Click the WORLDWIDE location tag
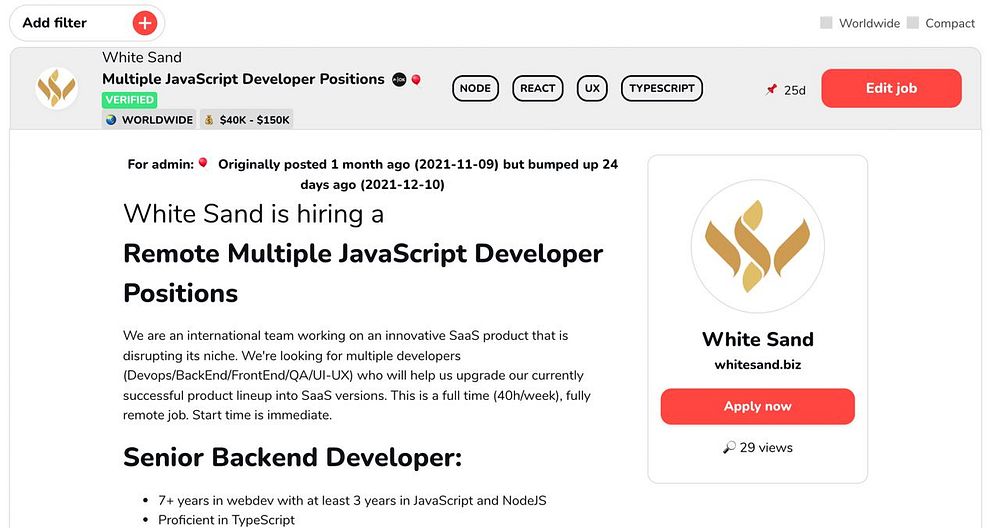Image resolution: width=1000 pixels, height=528 pixels. tap(149, 119)
